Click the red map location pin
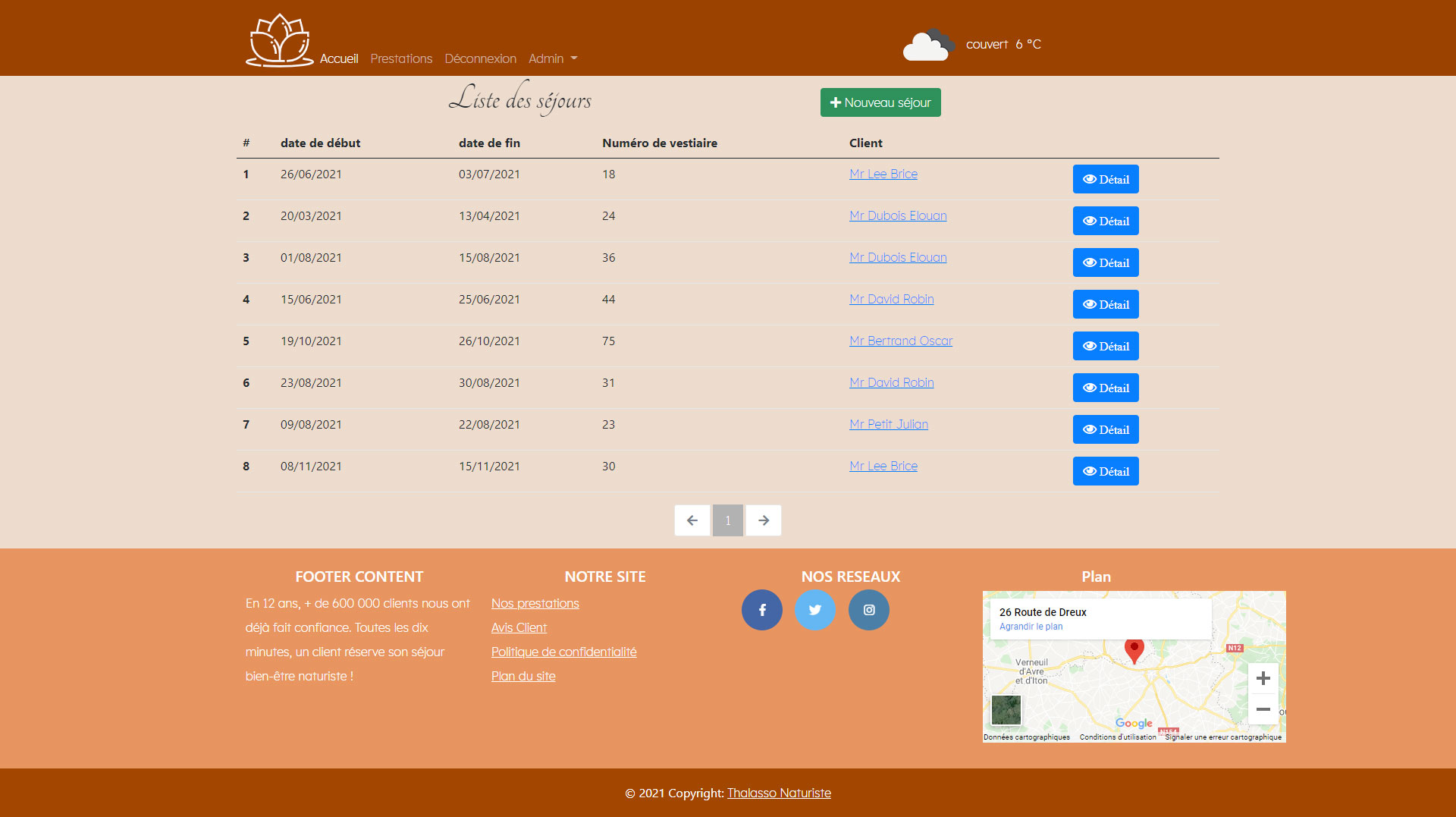This screenshot has height=817, width=1456. point(1134,649)
